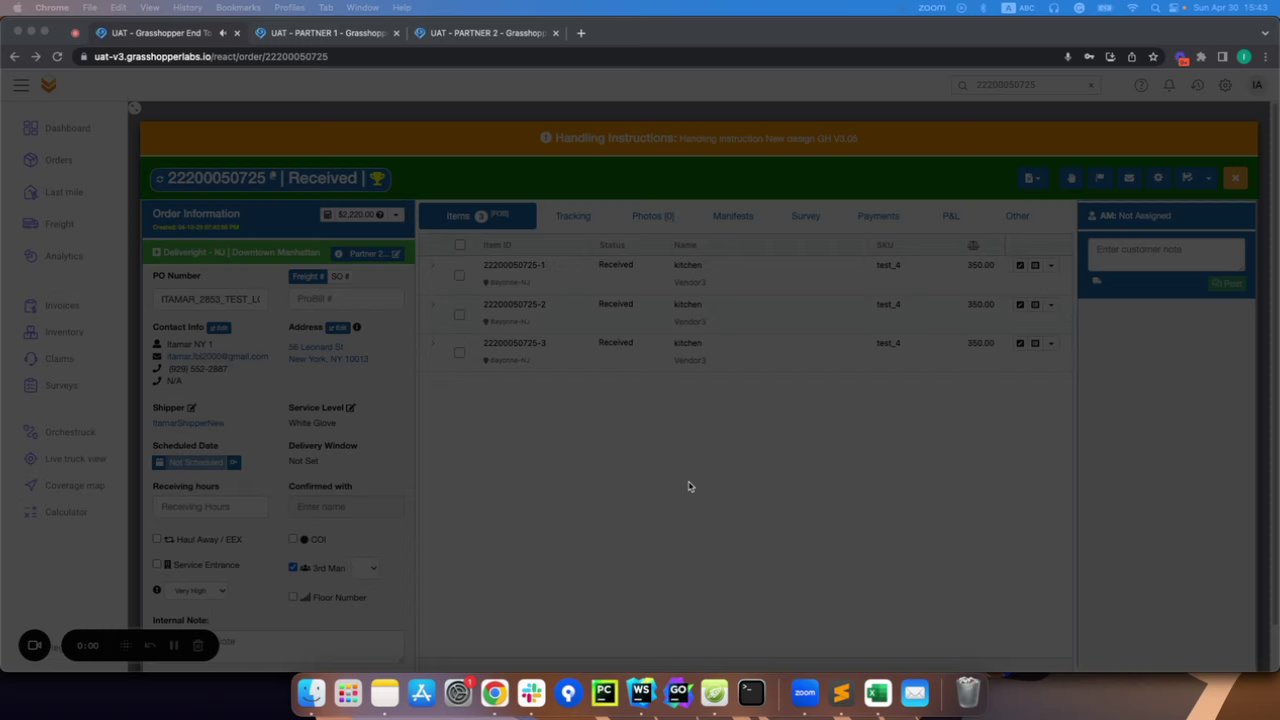
Task: Switch to the Photos (0) tab
Action: pyautogui.click(x=653, y=216)
